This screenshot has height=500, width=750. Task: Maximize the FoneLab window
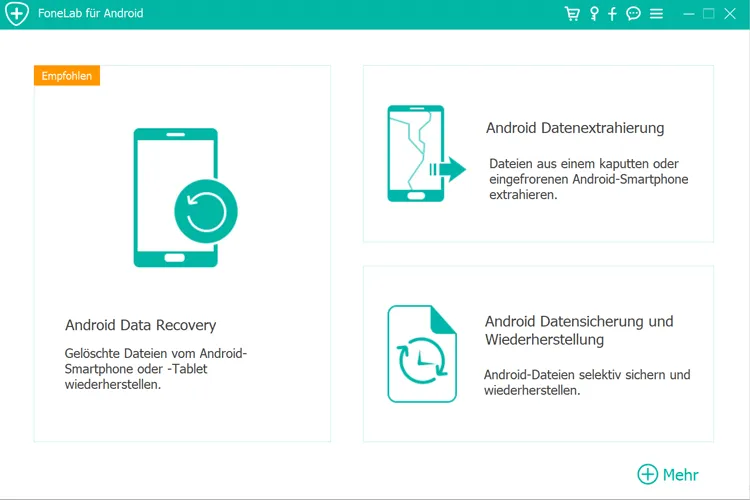[708, 14]
